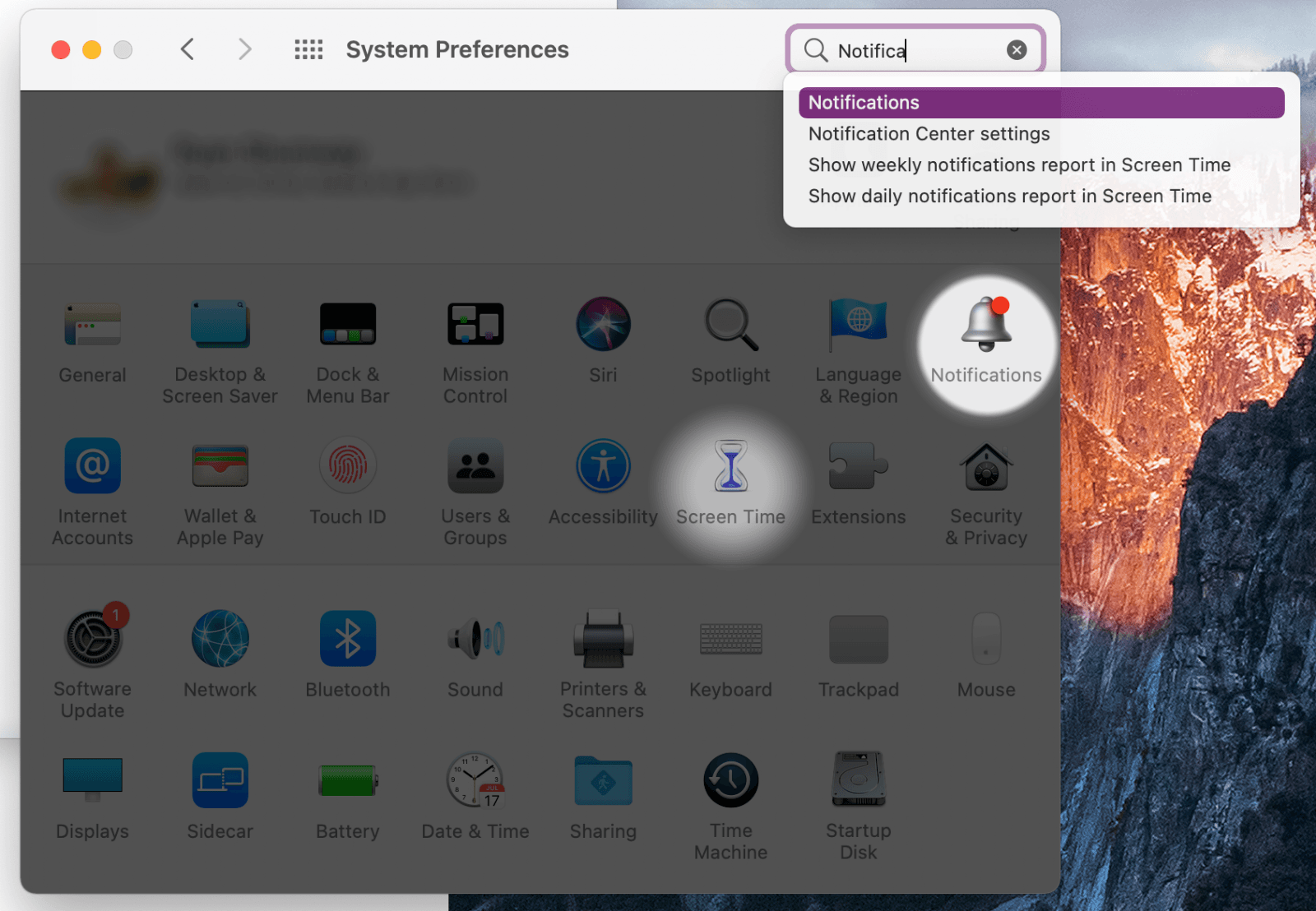Open Dock & Menu Bar preferences

[348, 324]
